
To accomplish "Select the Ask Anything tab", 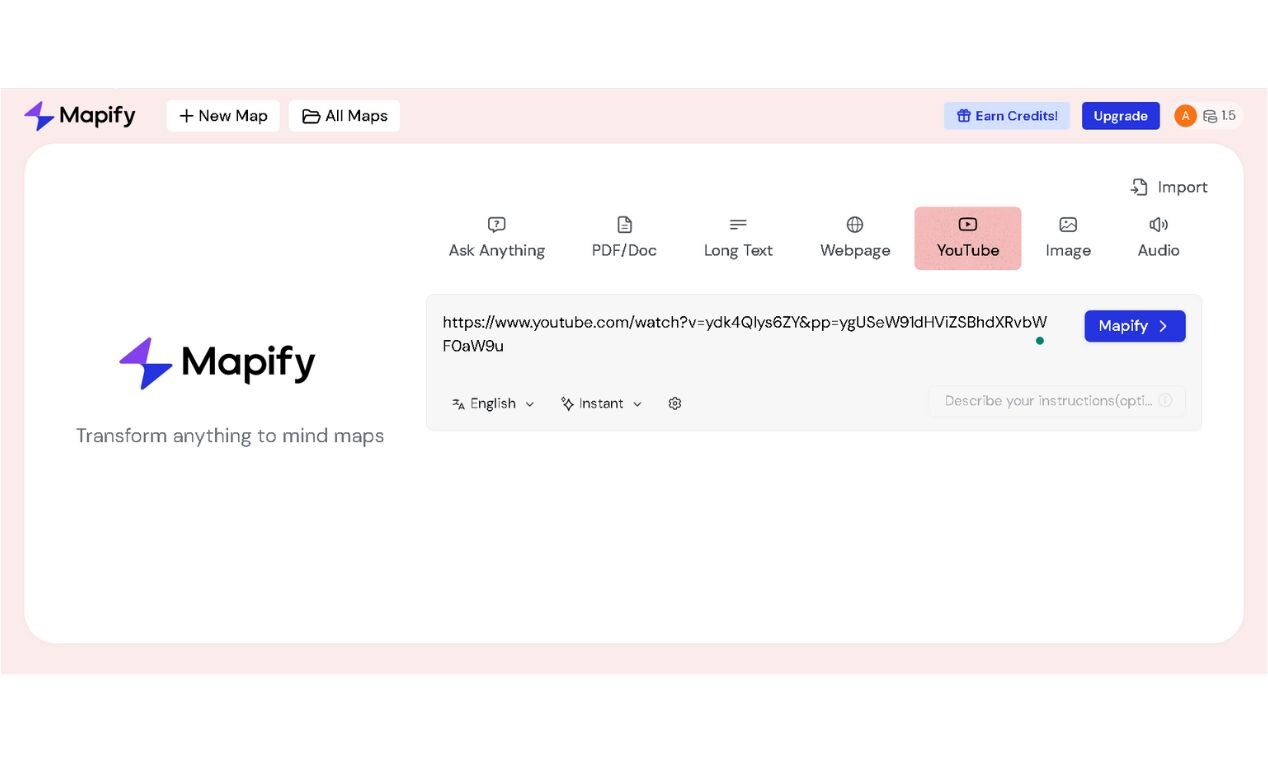I will click(x=497, y=238).
